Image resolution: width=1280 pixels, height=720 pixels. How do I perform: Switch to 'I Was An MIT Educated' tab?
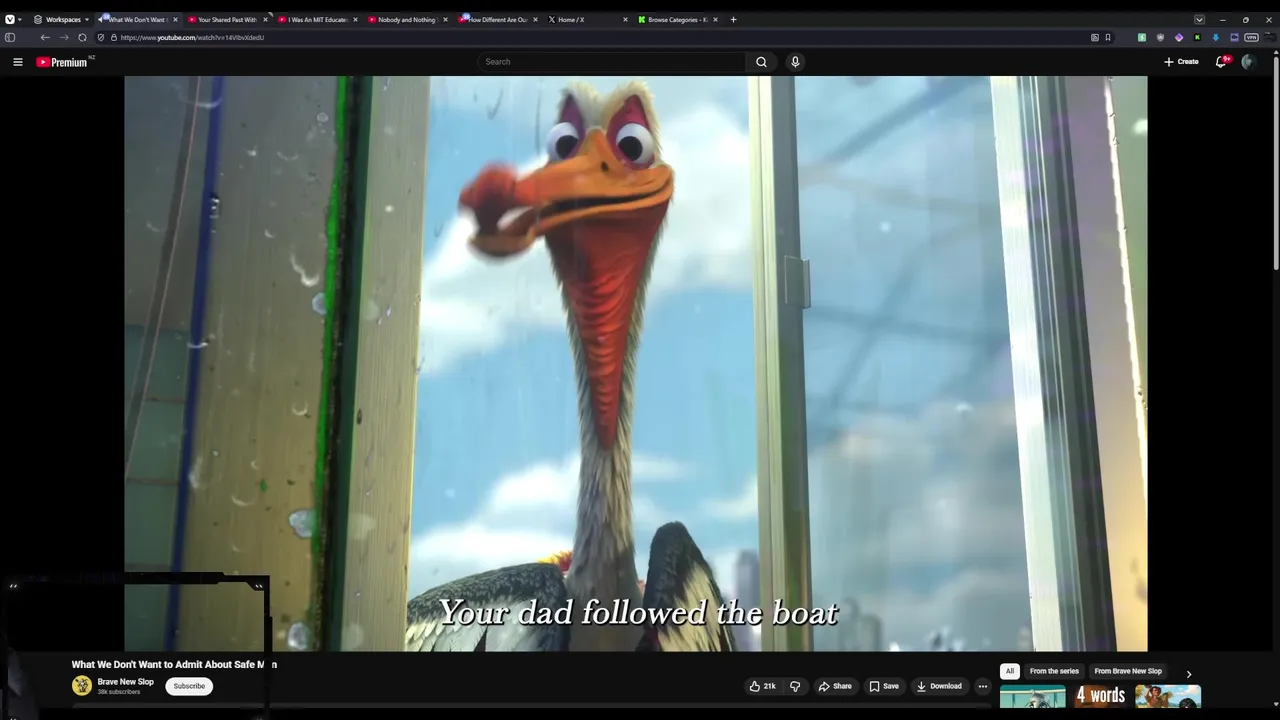click(x=317, y=19)
